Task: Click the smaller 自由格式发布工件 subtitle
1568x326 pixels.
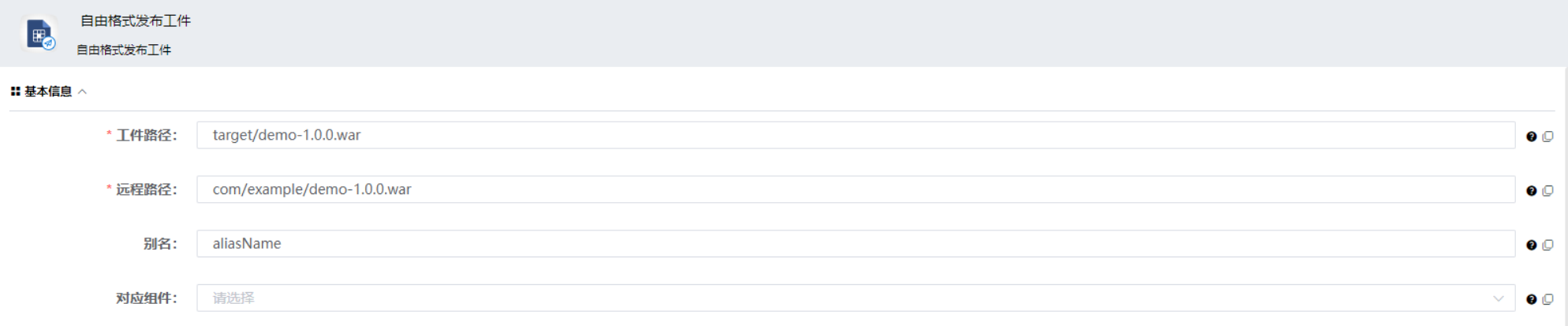Action: [x=124, y=50]
